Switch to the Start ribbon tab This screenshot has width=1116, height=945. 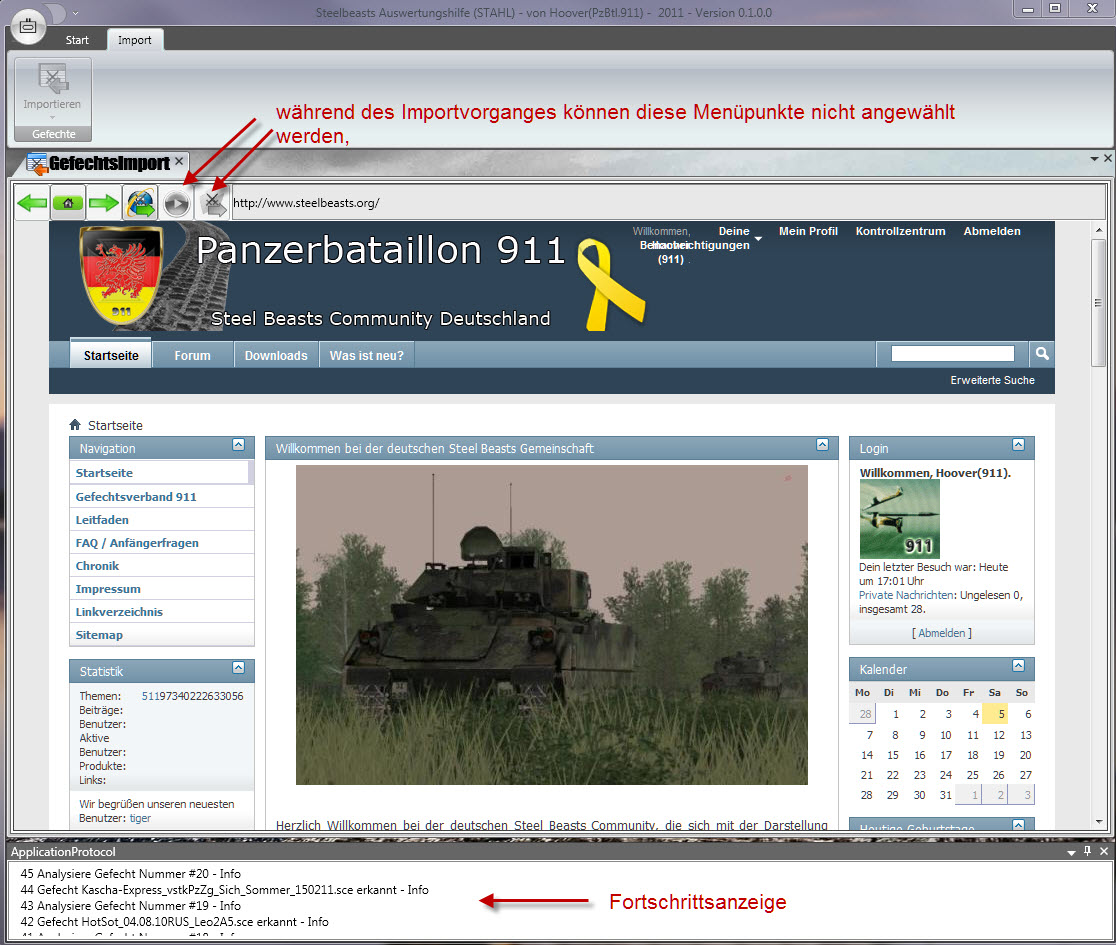tap(77, 40)
